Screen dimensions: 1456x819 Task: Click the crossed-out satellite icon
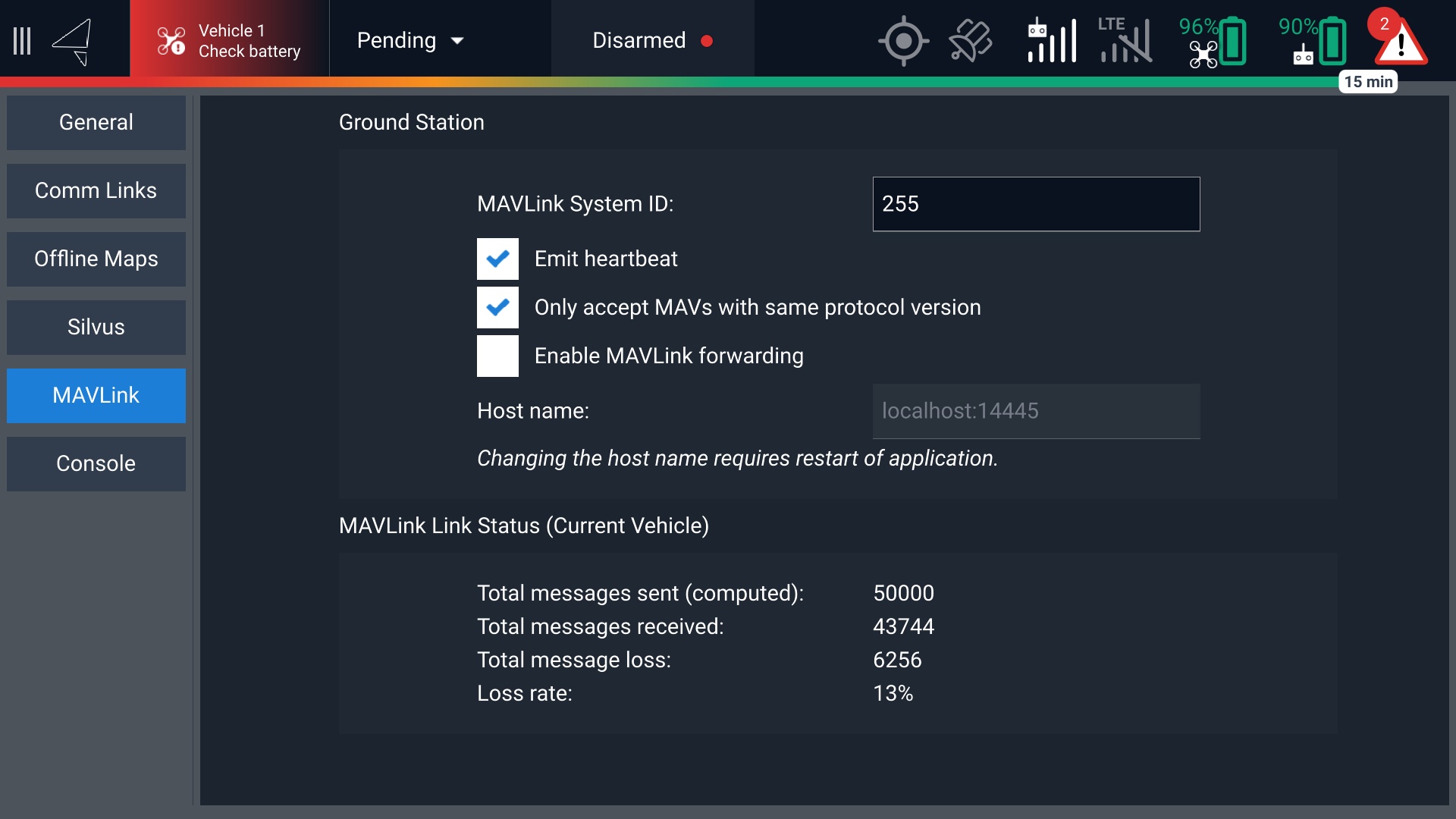click(x=970, y=41)
